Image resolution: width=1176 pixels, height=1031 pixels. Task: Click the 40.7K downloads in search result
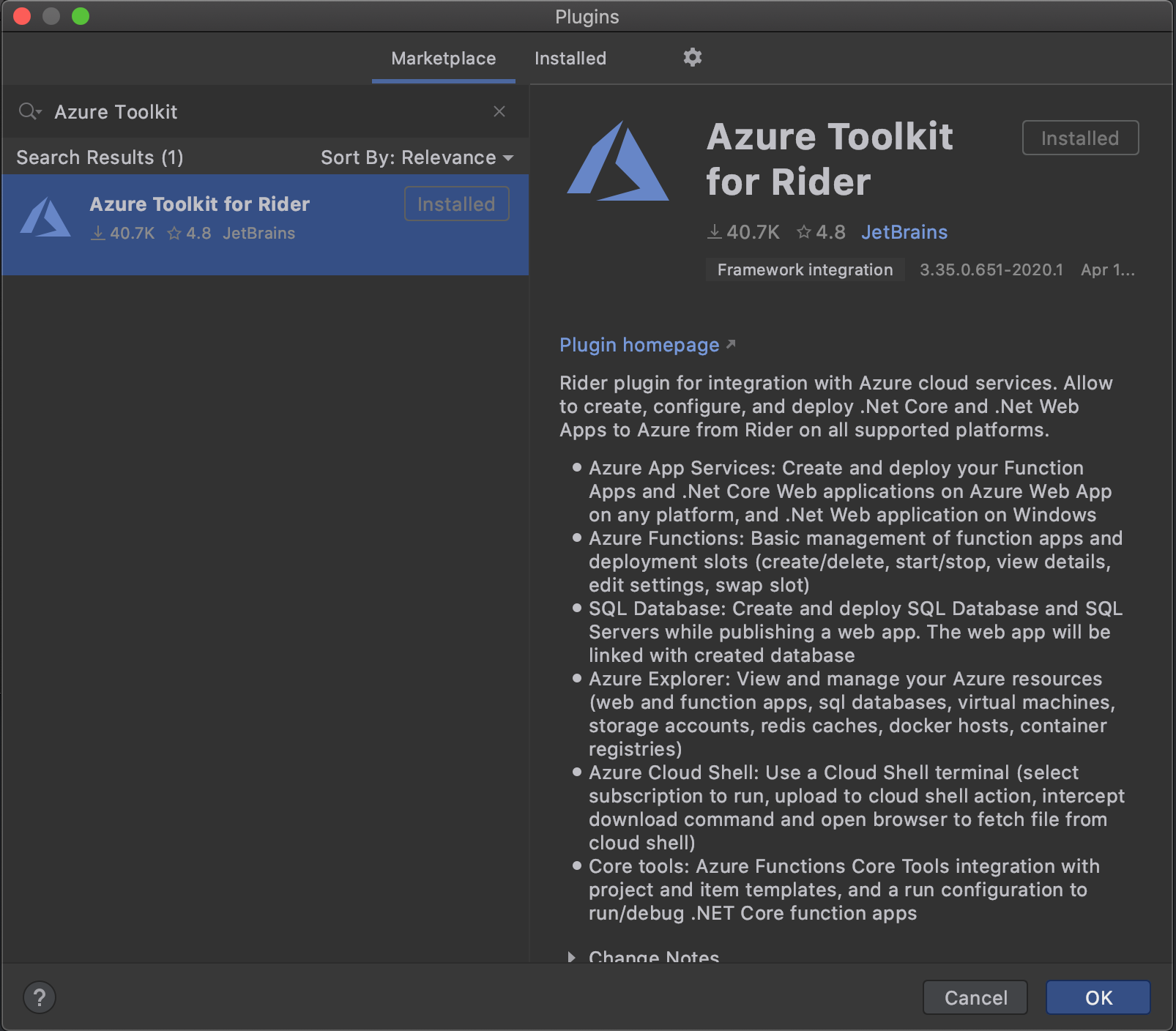coord(123,234)
